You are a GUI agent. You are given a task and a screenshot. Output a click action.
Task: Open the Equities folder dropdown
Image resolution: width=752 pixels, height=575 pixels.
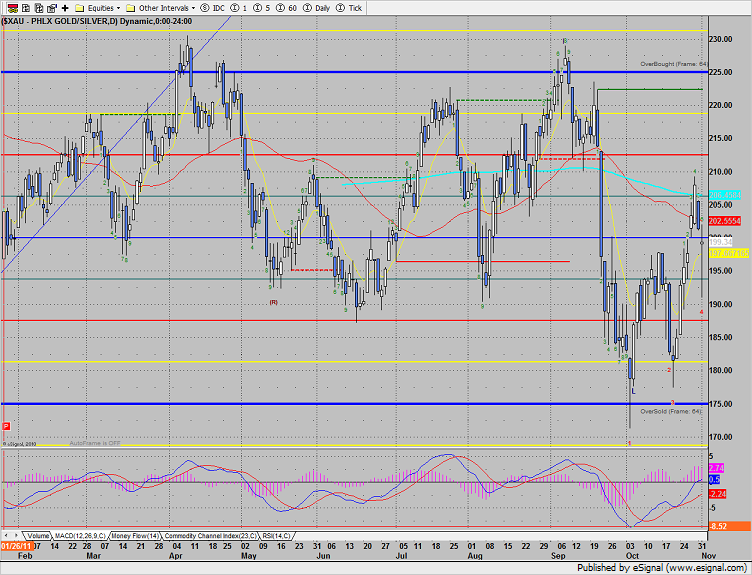point(98,8)
